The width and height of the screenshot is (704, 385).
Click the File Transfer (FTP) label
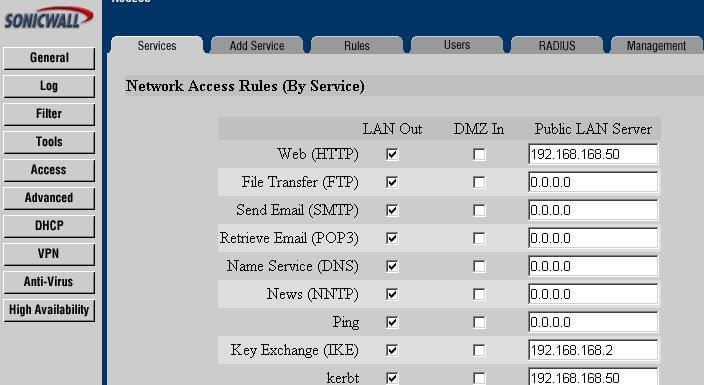tap(300, 182)
